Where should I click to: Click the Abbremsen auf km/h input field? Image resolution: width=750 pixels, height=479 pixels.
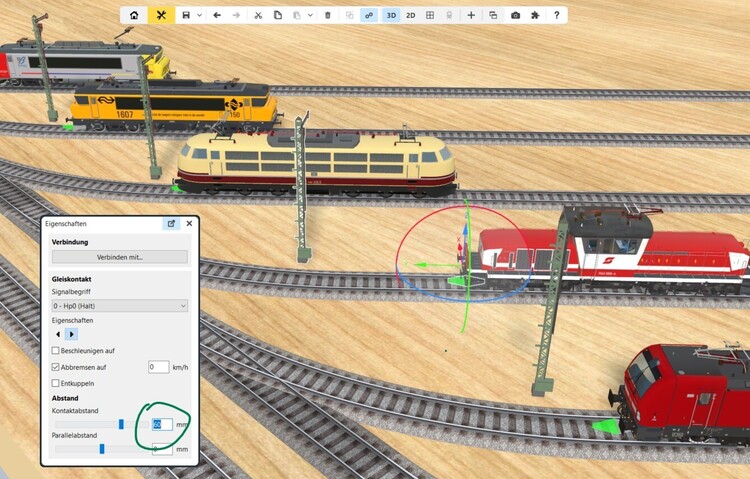(158, 367)
